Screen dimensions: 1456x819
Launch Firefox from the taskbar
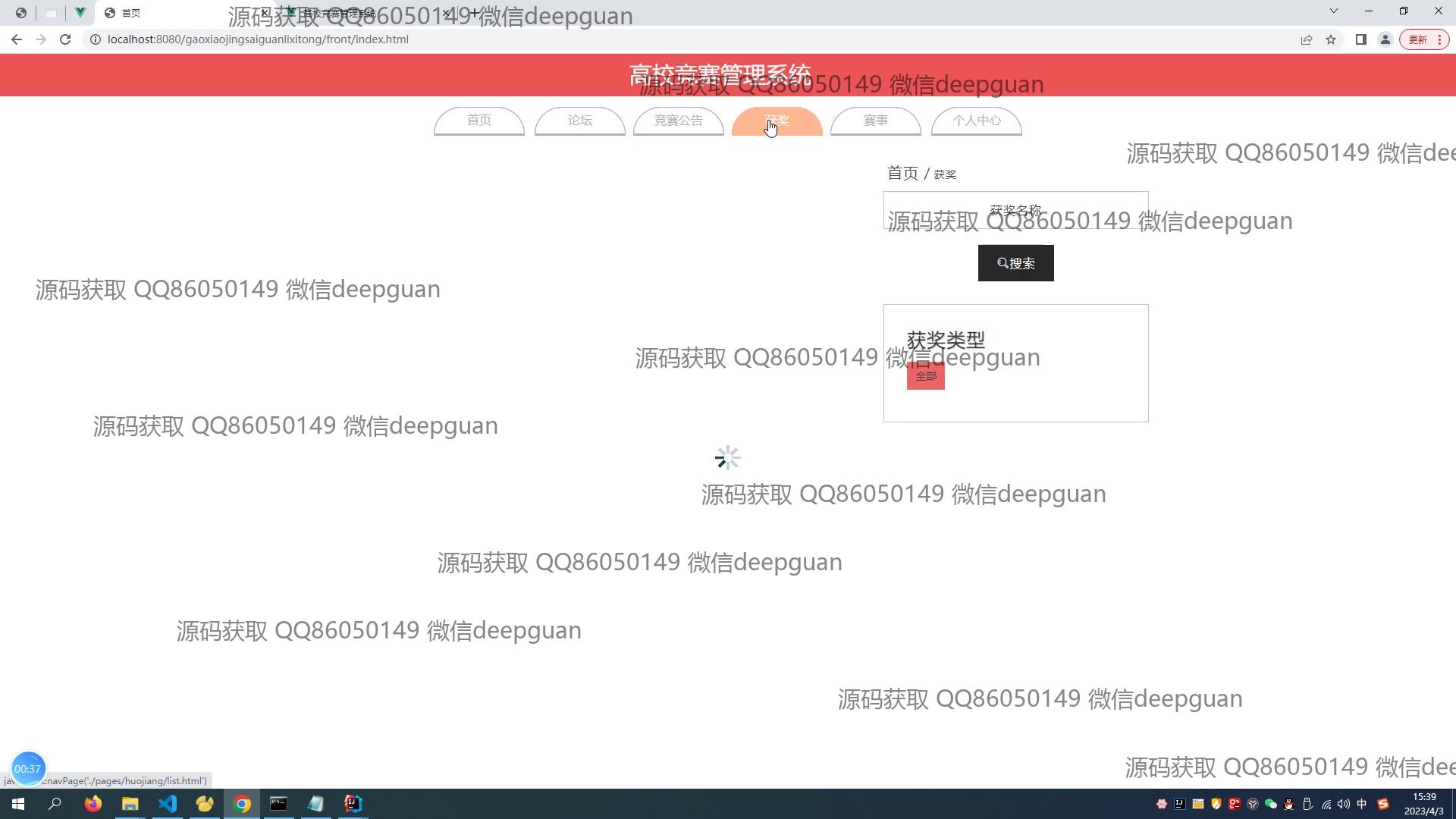coord(93,804)
